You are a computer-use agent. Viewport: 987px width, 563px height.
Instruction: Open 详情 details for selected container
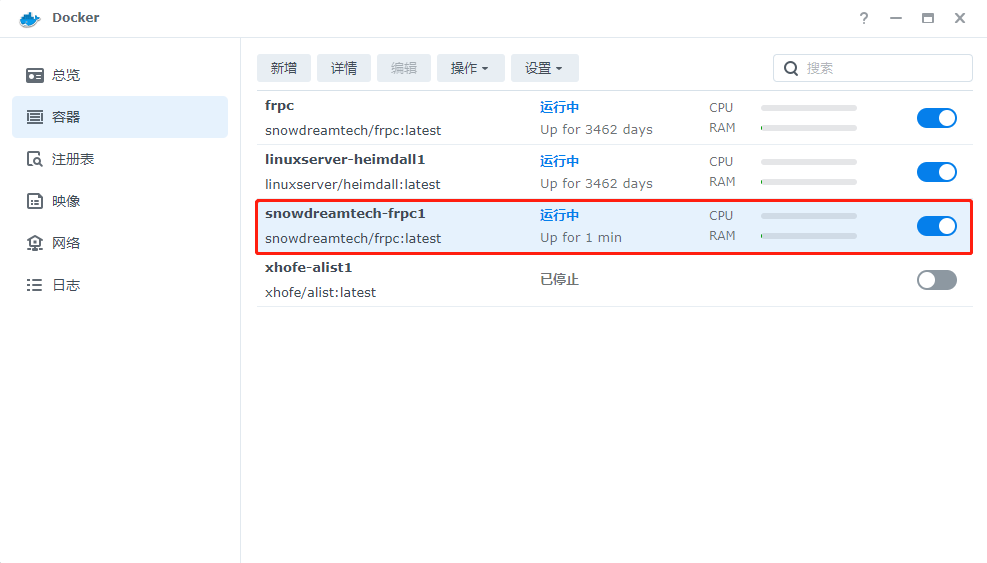344,68
